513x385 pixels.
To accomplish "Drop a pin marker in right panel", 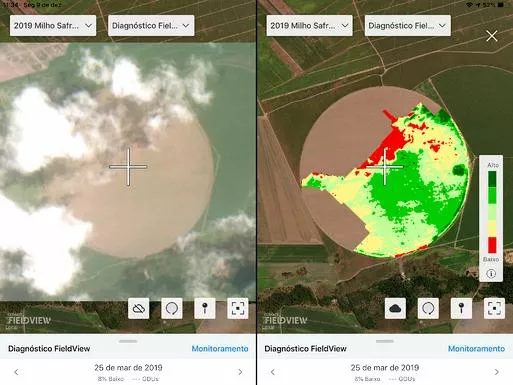I will (x=461, y=309).
